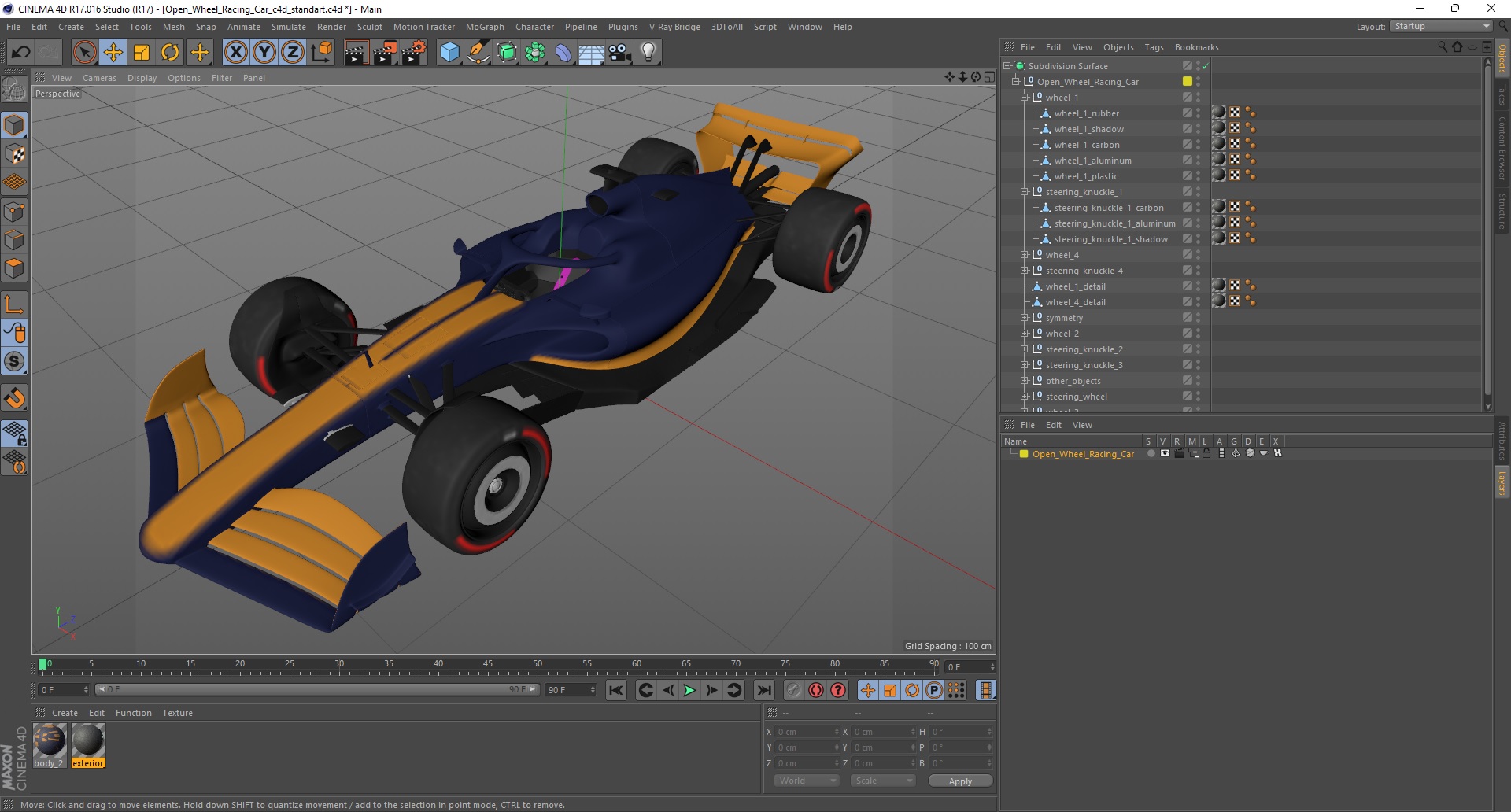This screenshot has height=812, width=1511.
Task: Go to start of animation
Action: [615, 690]
